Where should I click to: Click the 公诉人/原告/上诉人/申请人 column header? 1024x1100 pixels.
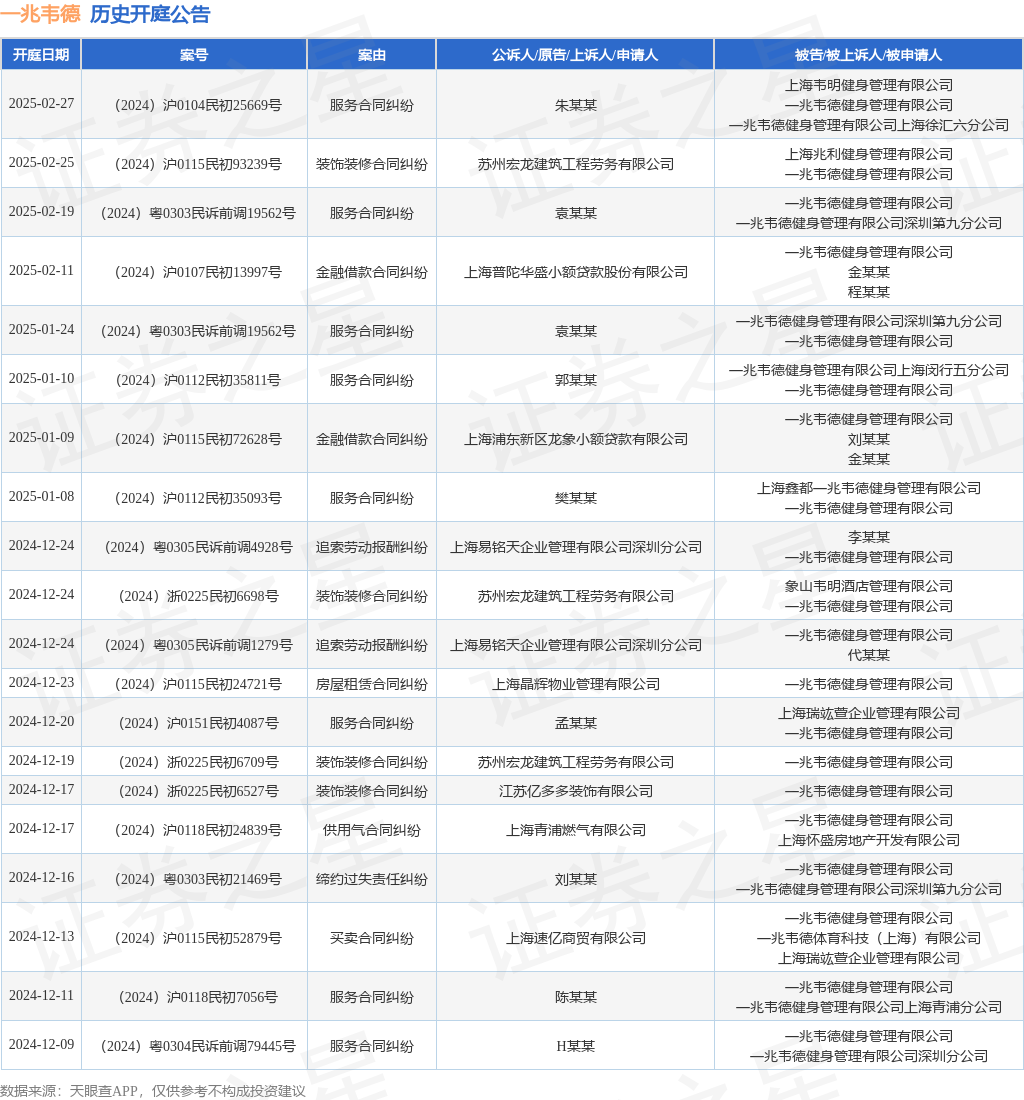[575, 55]
